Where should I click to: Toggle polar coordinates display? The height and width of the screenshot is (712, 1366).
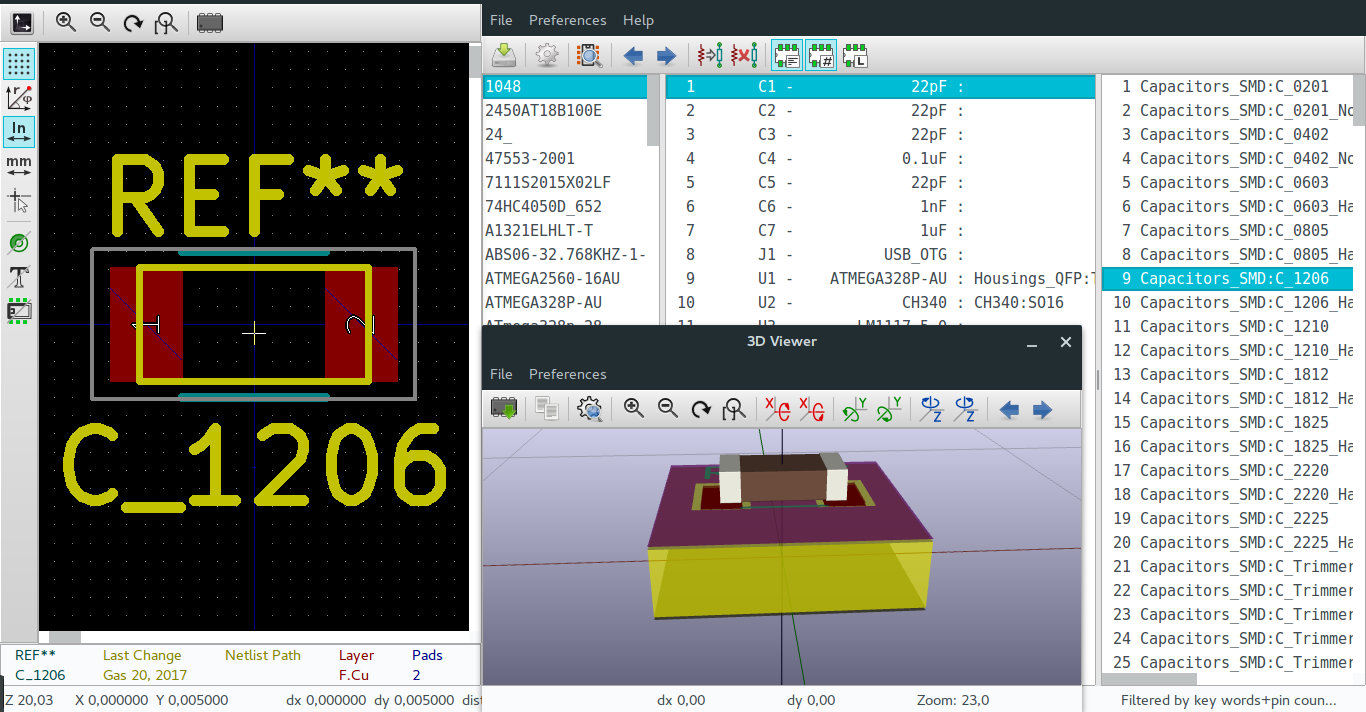pyautogui.click(x=19, y=98)
